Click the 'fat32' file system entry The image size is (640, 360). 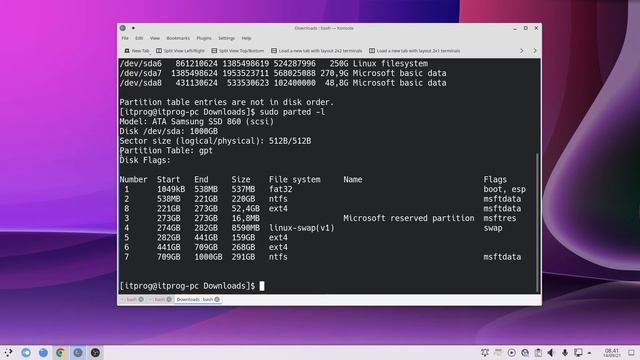pos(280,189)
